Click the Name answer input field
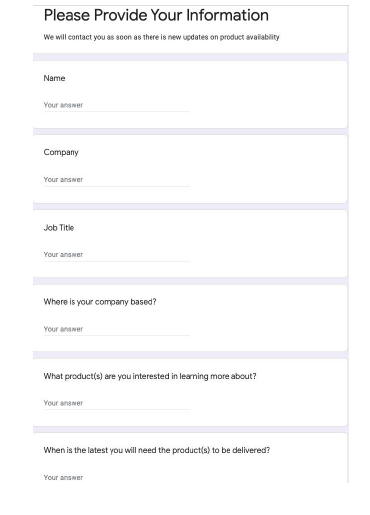 tap(117, 105)
